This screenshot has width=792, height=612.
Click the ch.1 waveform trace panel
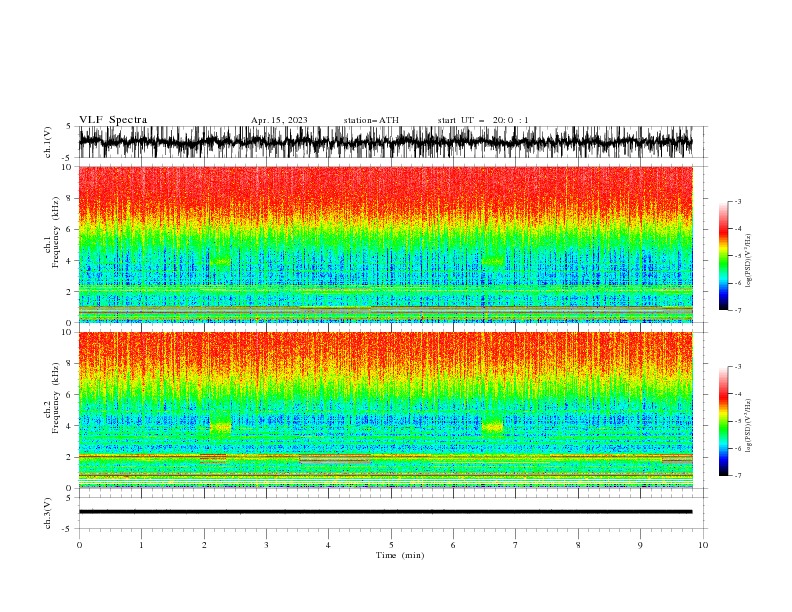385,142
